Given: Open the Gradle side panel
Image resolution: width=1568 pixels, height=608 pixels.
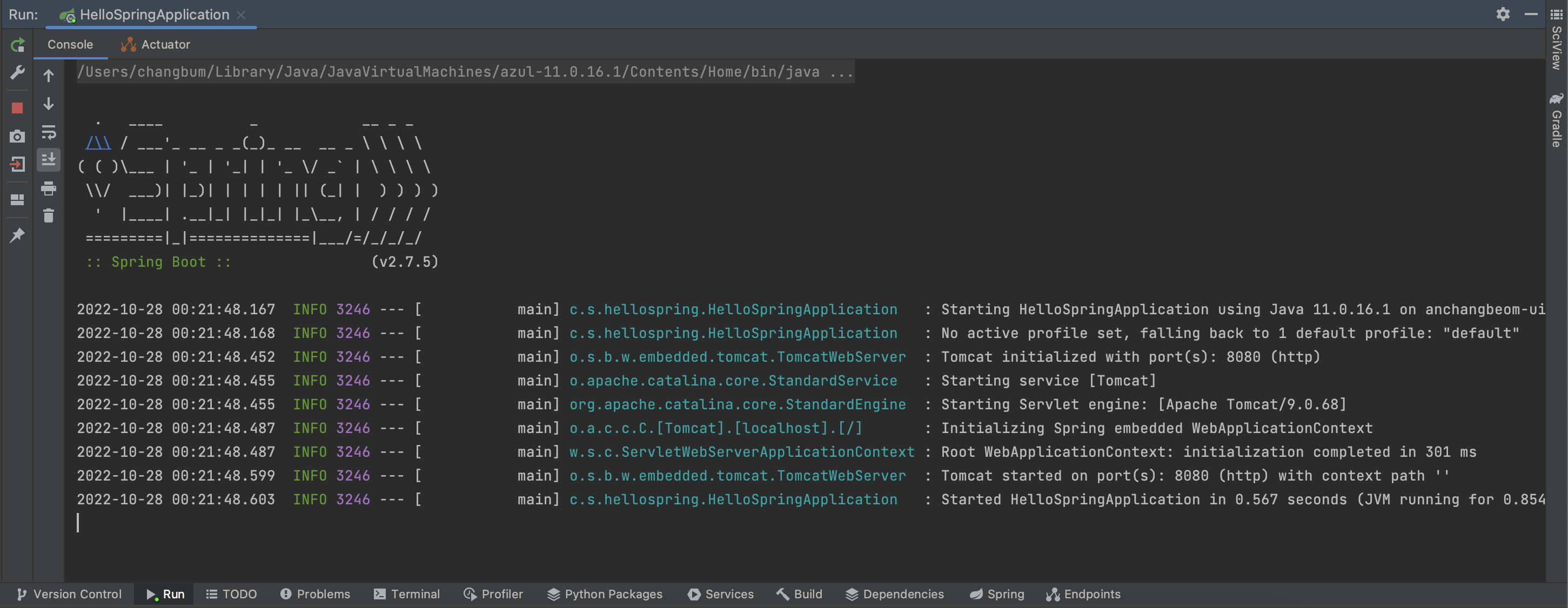Looking at the screenshot, I should [x=1557, y=120].
